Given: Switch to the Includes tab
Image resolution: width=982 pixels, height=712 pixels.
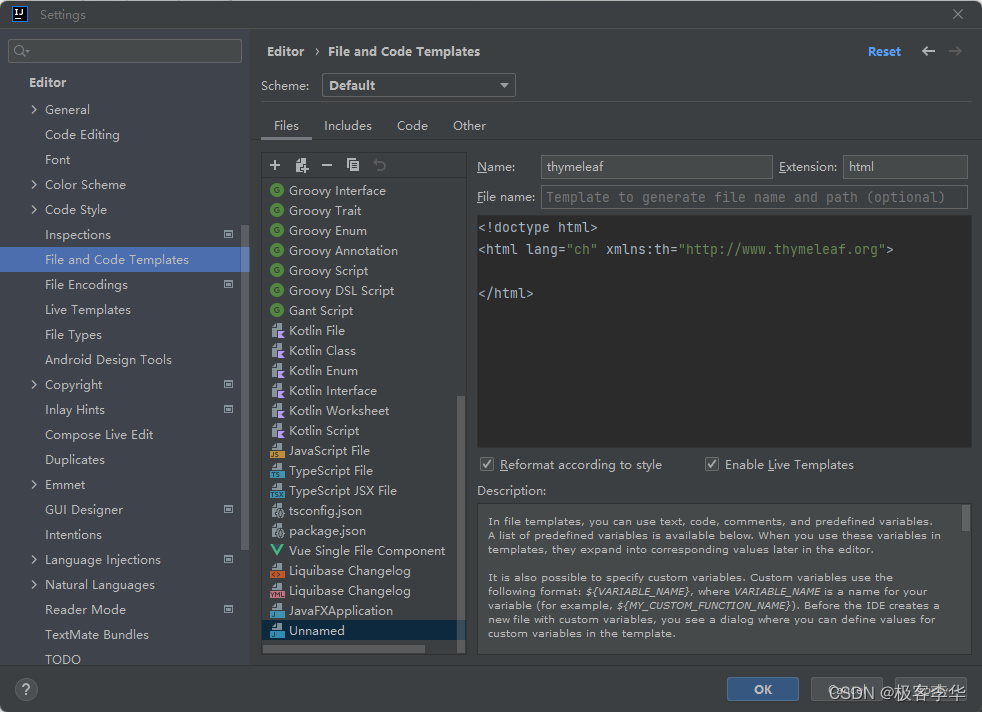Looking at the screenshot, I should (348, 126).
